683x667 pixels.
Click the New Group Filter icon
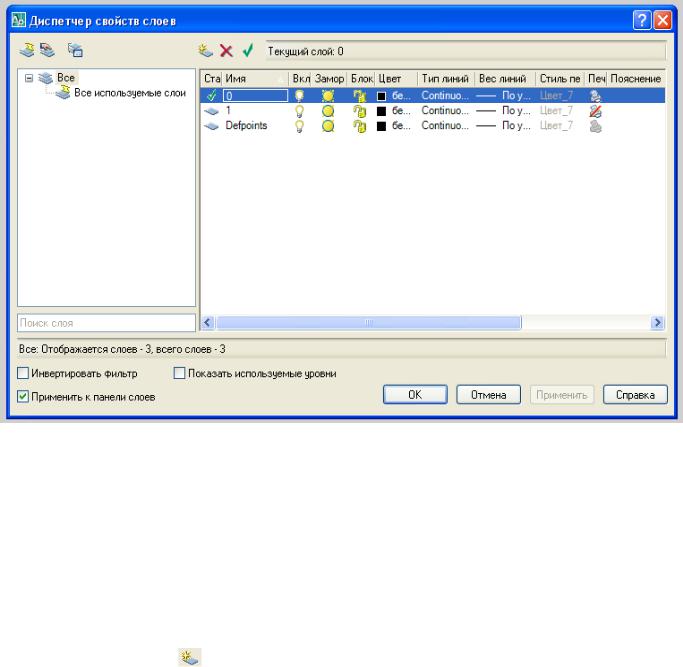coord(47,50)
